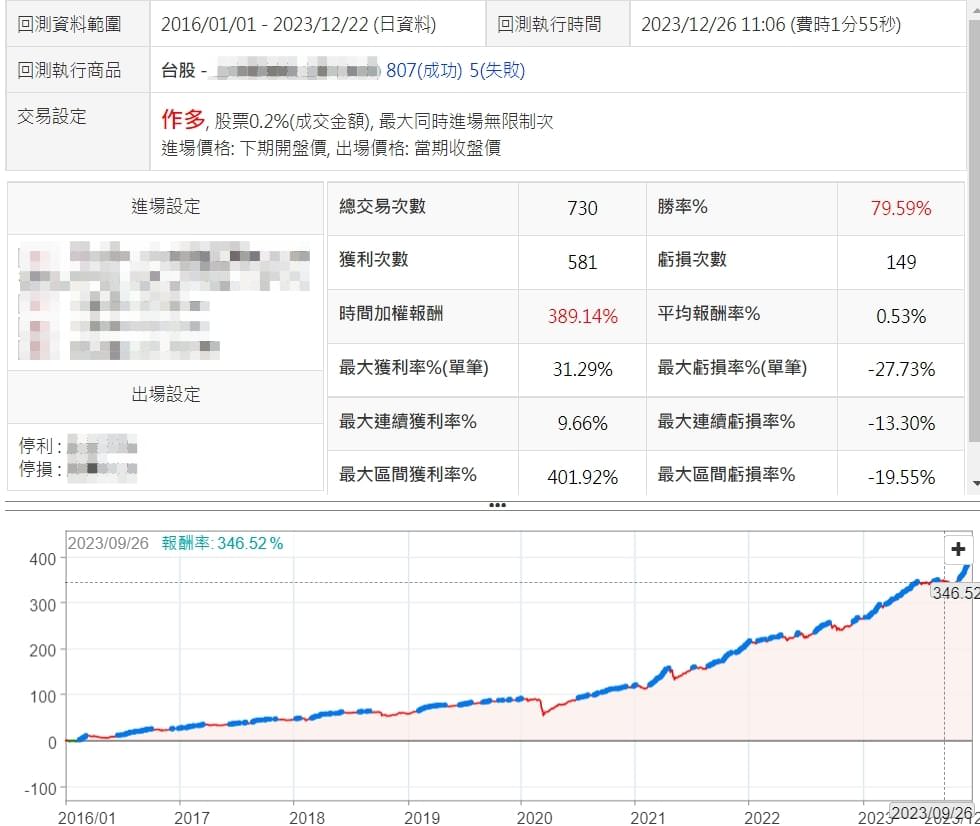Screen dimensions: 980x826
Task: Click the 出場設定 panel header
Action: (166, 395)
